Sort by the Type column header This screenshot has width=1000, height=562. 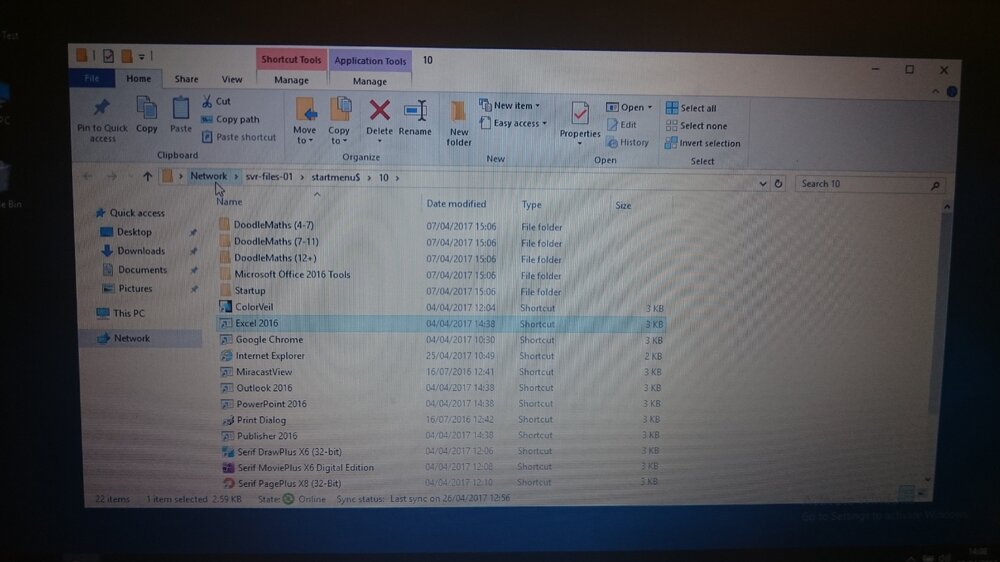[531, 205]
